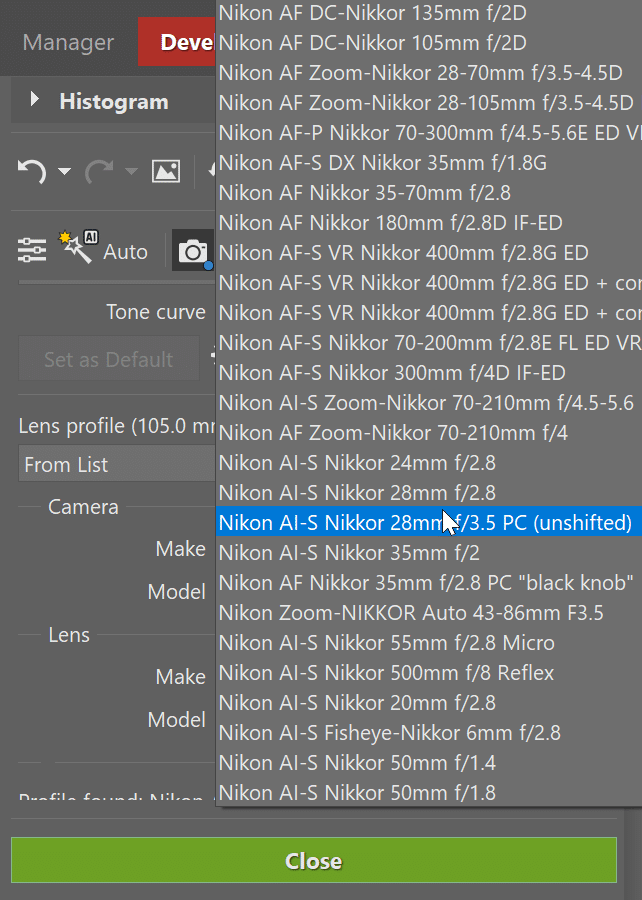Click the Undo arrow icon
The height and width of the screenshot is (900, 642).
(32, 172)
